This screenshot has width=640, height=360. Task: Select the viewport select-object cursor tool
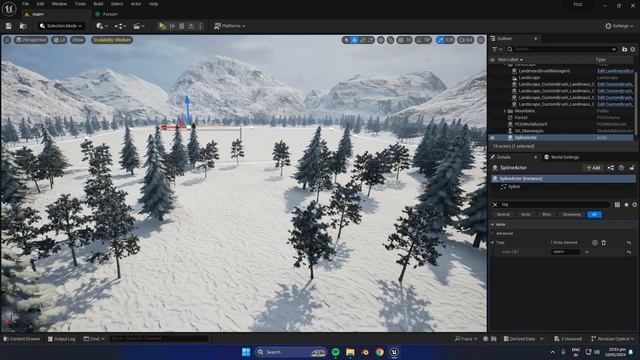[346, 40]
